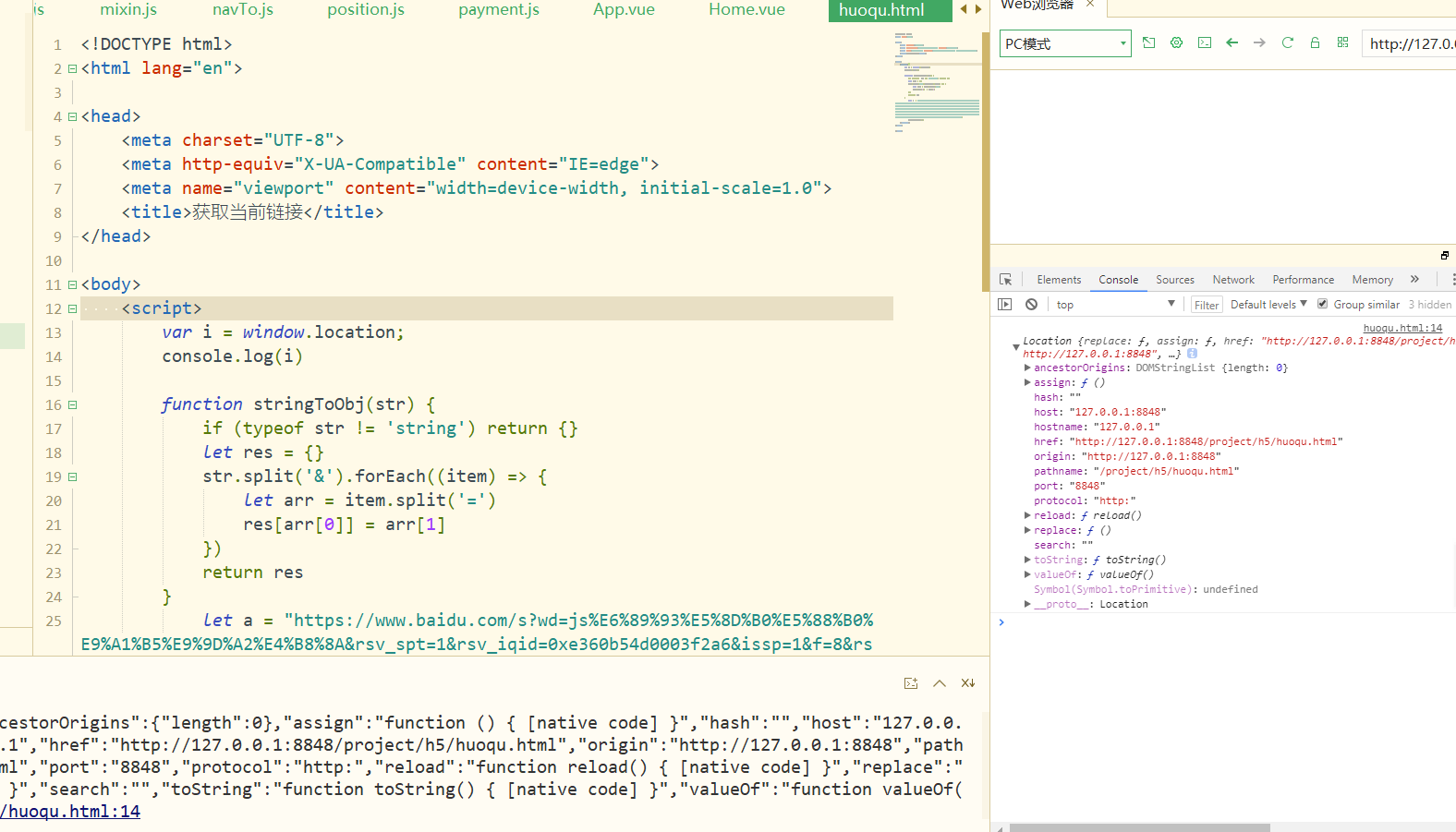Open the Elements DevTools tab

1059,279
